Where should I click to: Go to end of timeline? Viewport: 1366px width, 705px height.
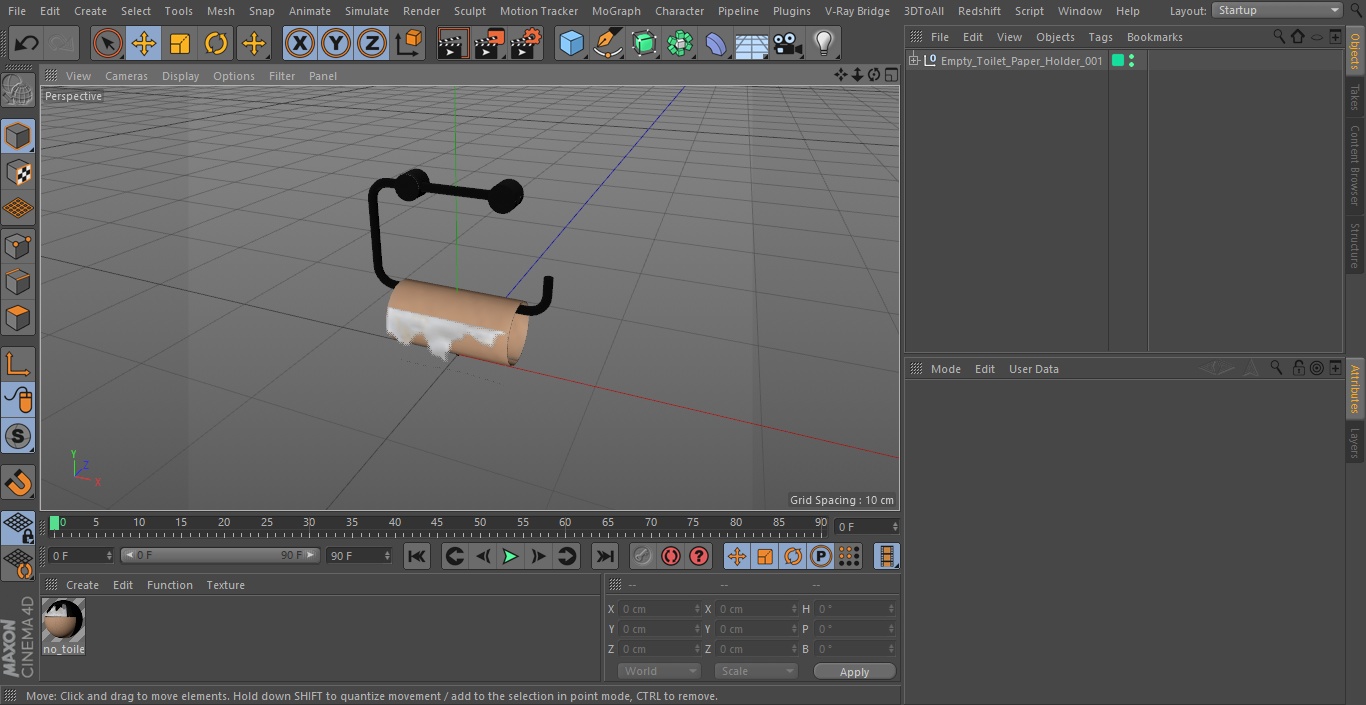point(605,556)
